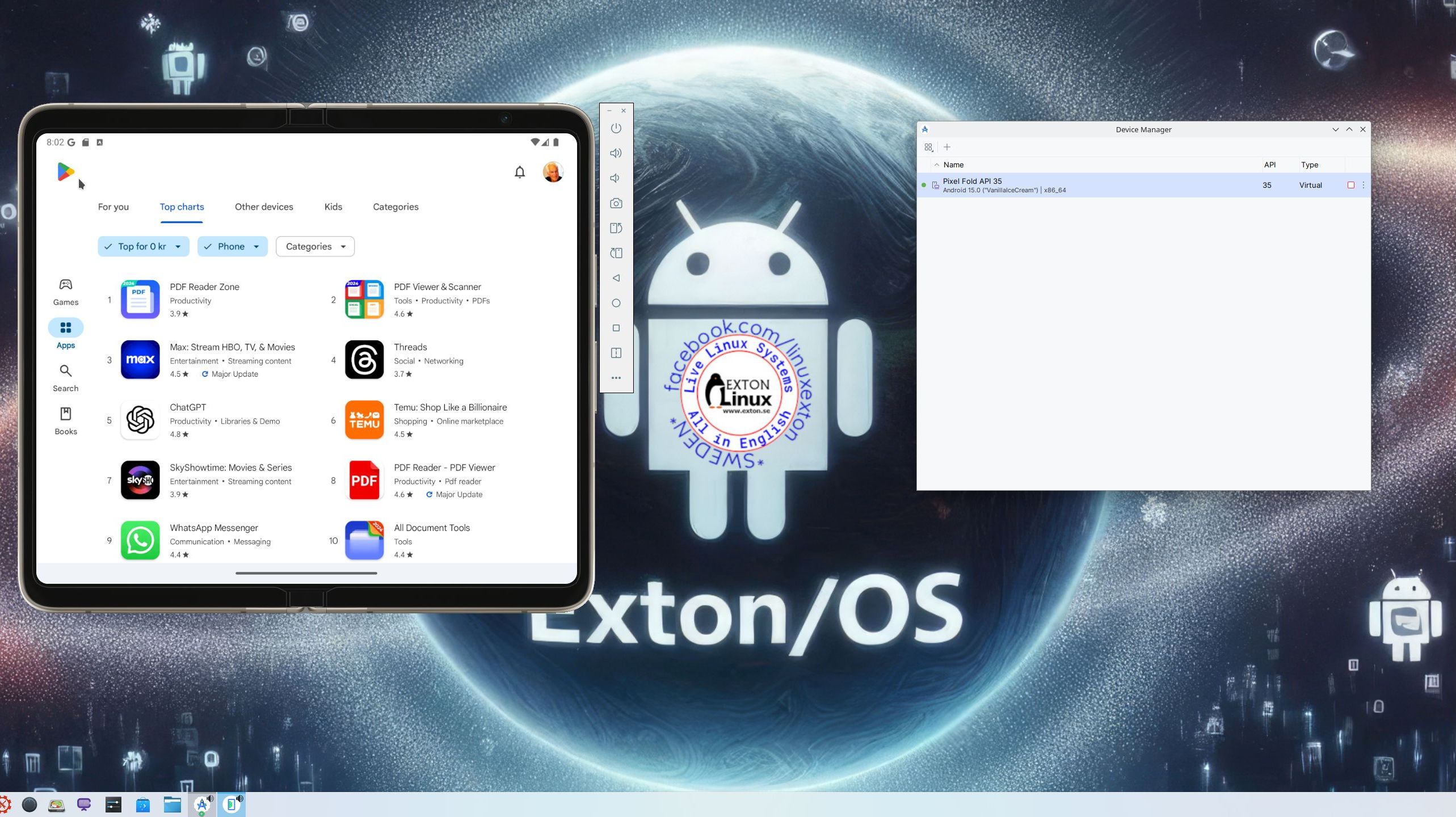Lower volume with emulator volume down icon

(615, 178)
